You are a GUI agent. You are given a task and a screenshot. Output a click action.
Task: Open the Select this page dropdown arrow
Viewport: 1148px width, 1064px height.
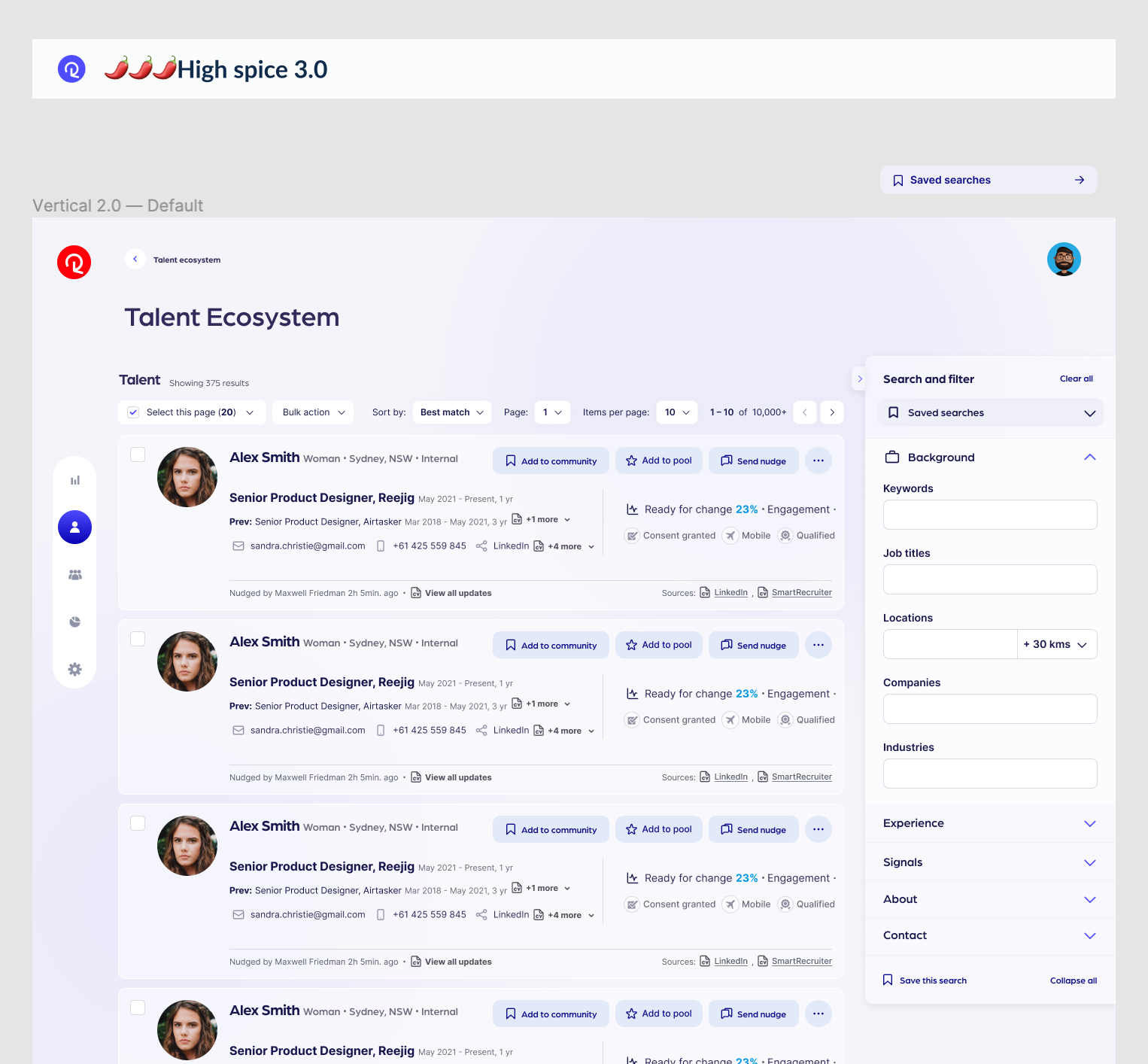click(x=250, y=412)
